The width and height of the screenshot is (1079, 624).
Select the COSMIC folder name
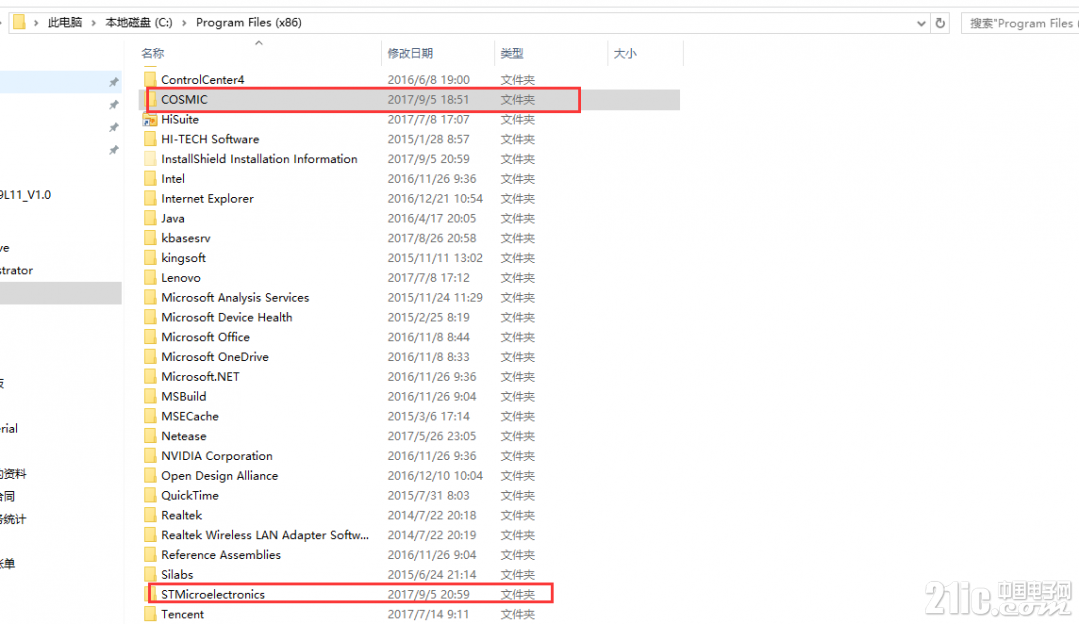(x=184, y=99)
